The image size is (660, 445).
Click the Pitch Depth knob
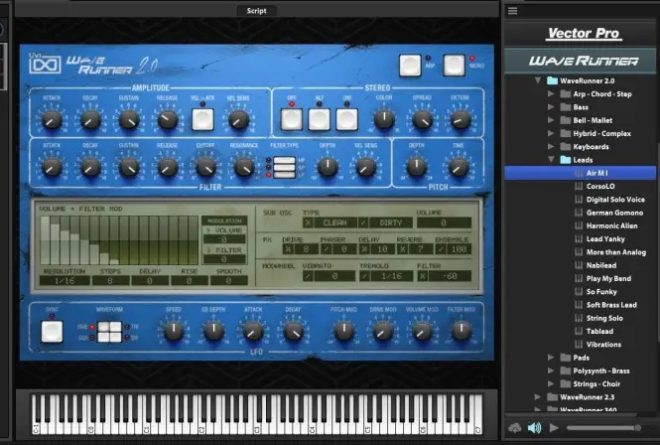(416, 167)
